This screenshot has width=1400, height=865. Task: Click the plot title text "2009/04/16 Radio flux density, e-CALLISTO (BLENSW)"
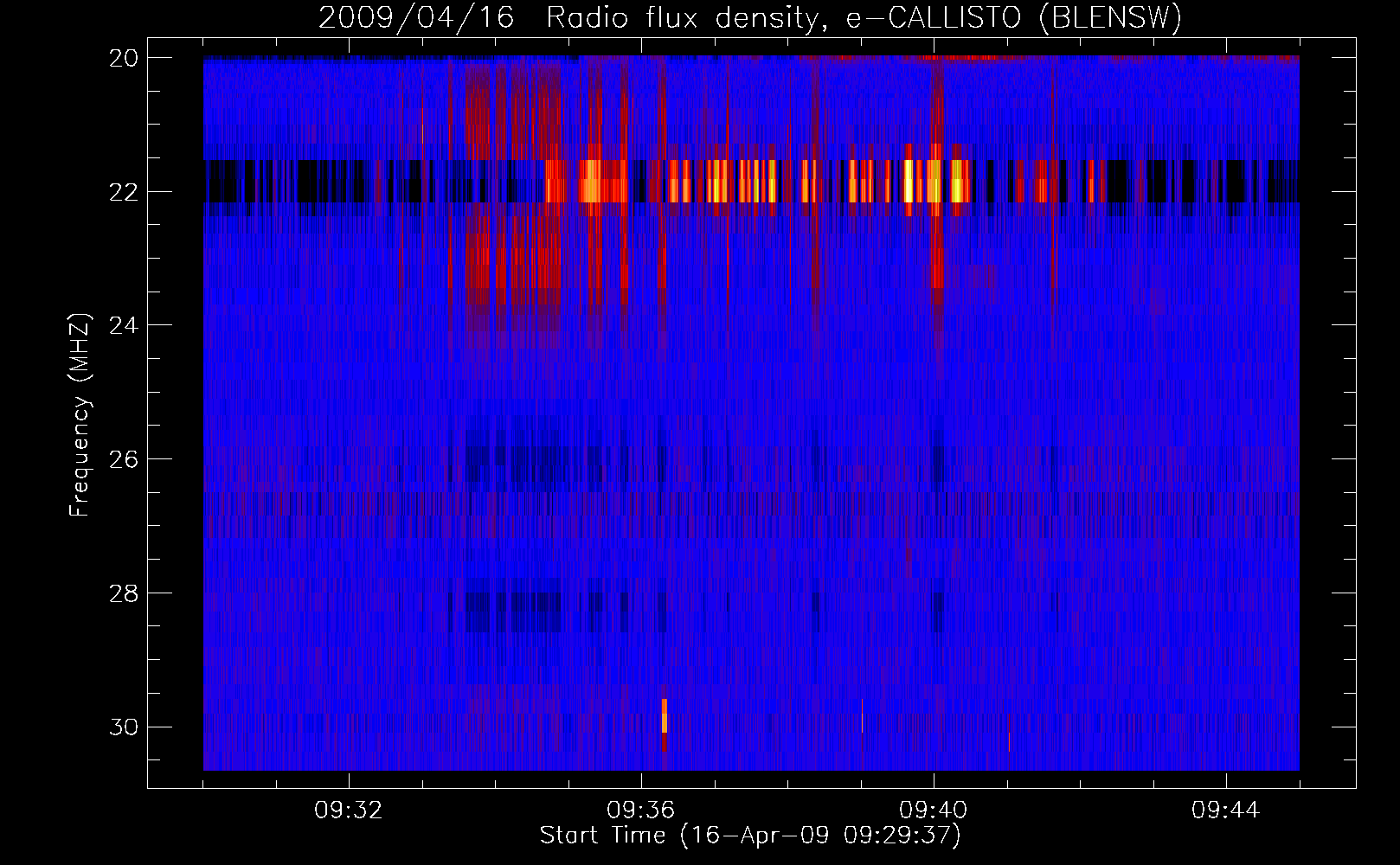click(x=750, y=17)
